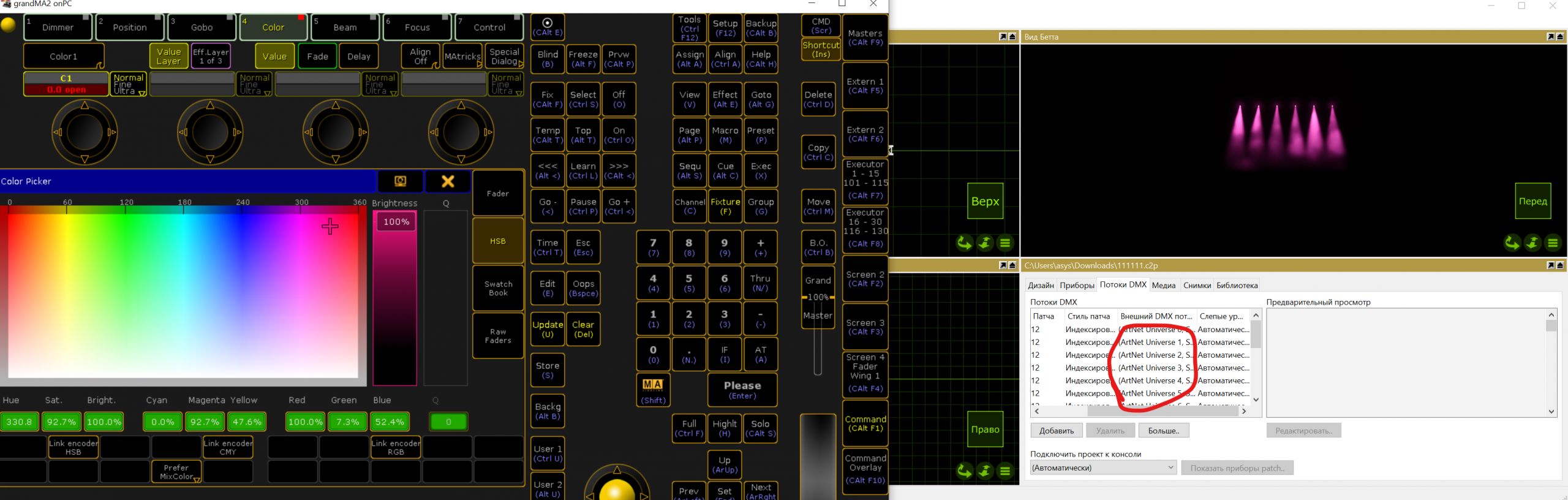Open the Библиотека tab
Image resolution: width=1568 pixels, height=500 pixels.
1237,285
